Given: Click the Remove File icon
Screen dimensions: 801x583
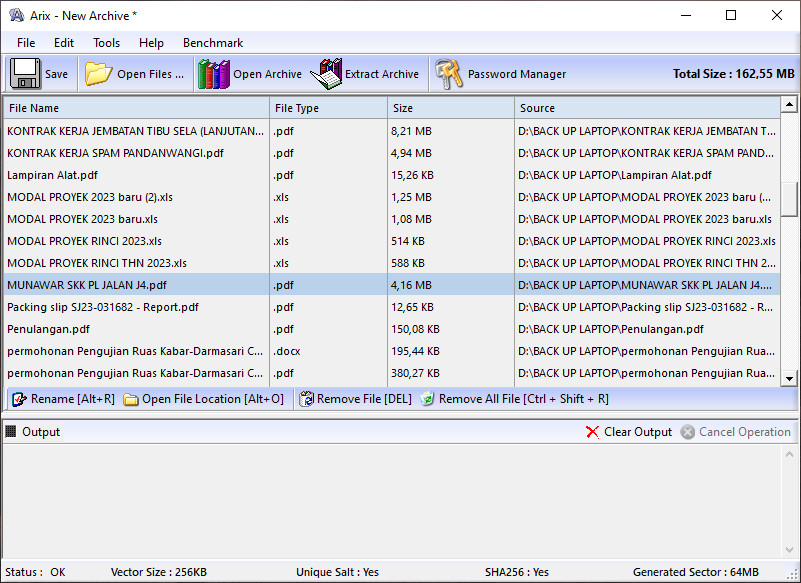Looking at the screenshot, I should click(307, 399).
